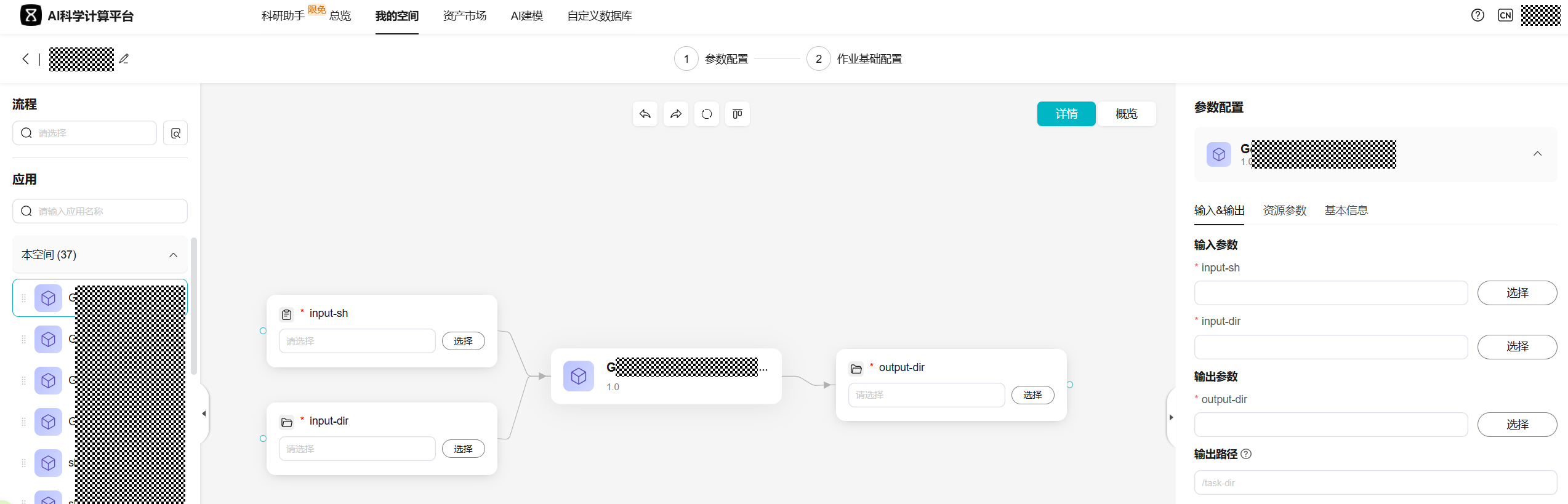Collapse the 本空间 (37) section
This screenshot has height=504, width=1568.
click(173, 255)
